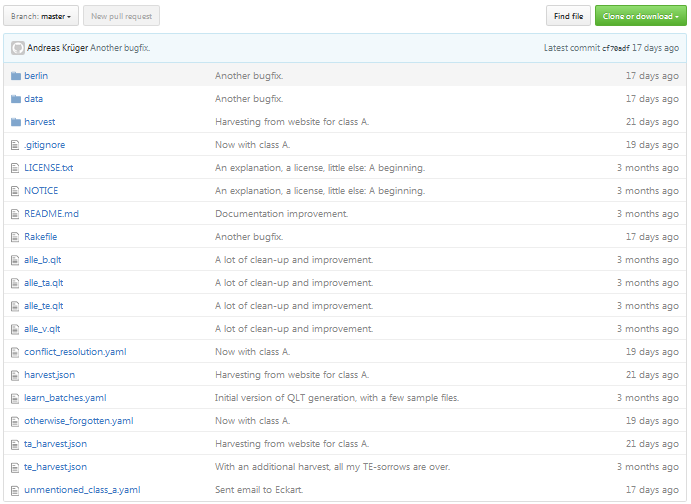This screenshot has height=504, width=691.
Task: Click the data folder icon
Action: tap(16, 99)
